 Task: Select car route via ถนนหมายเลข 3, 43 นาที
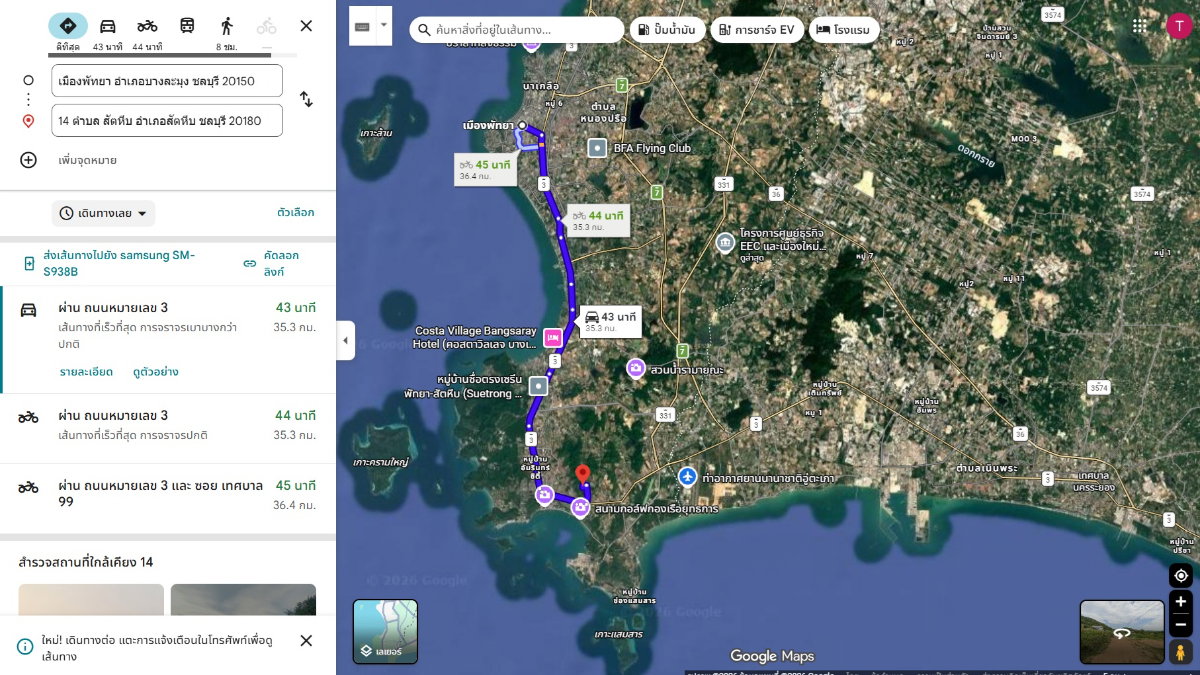[168, 340]
